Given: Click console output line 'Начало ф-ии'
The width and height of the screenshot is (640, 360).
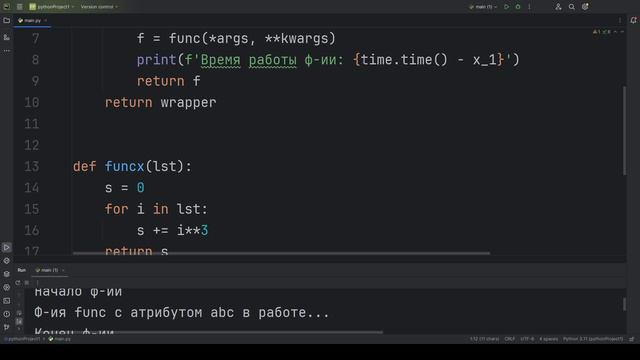Looking at the screenshot, I should [78, 291].
